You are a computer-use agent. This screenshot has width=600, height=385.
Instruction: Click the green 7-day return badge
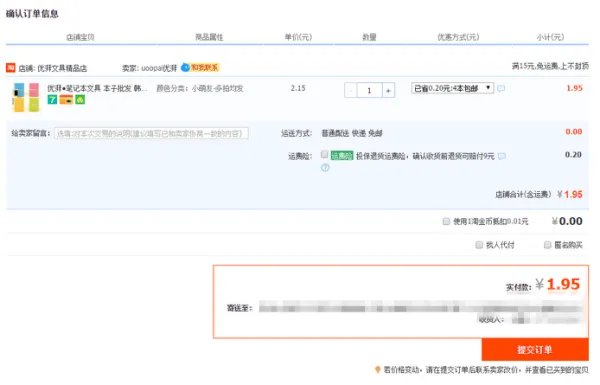point(52,100)
